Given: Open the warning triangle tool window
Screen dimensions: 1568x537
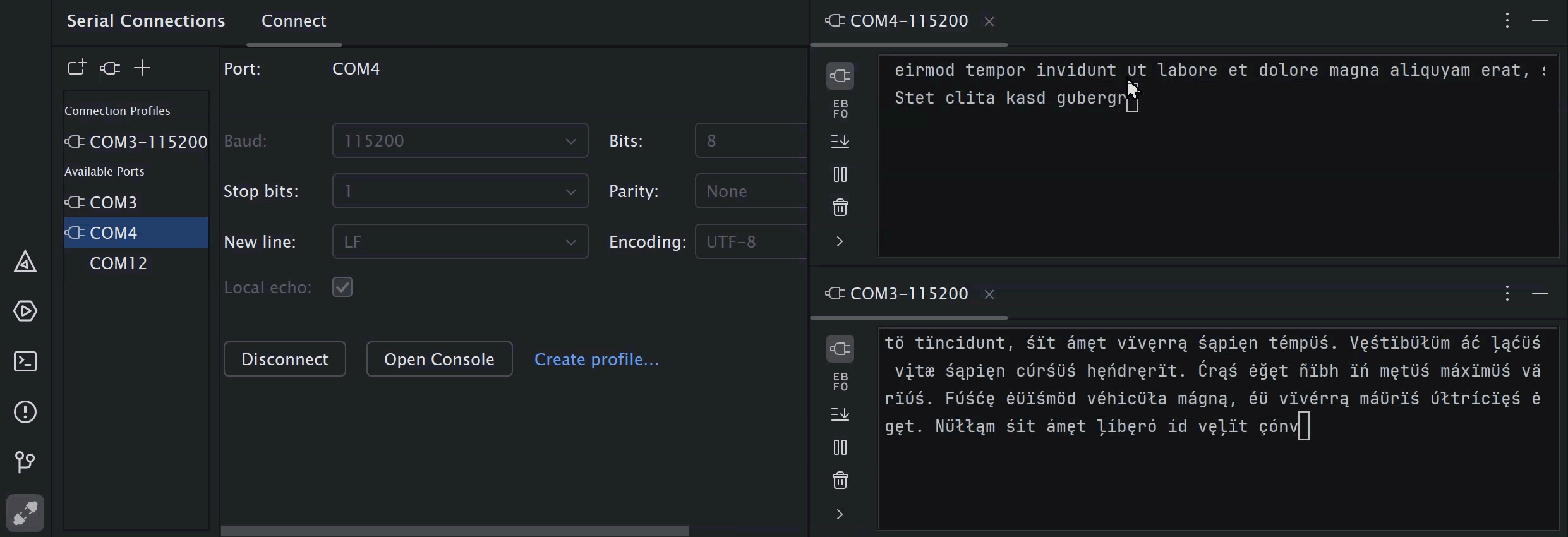Looking at the screenshot, I should (25, 261).
